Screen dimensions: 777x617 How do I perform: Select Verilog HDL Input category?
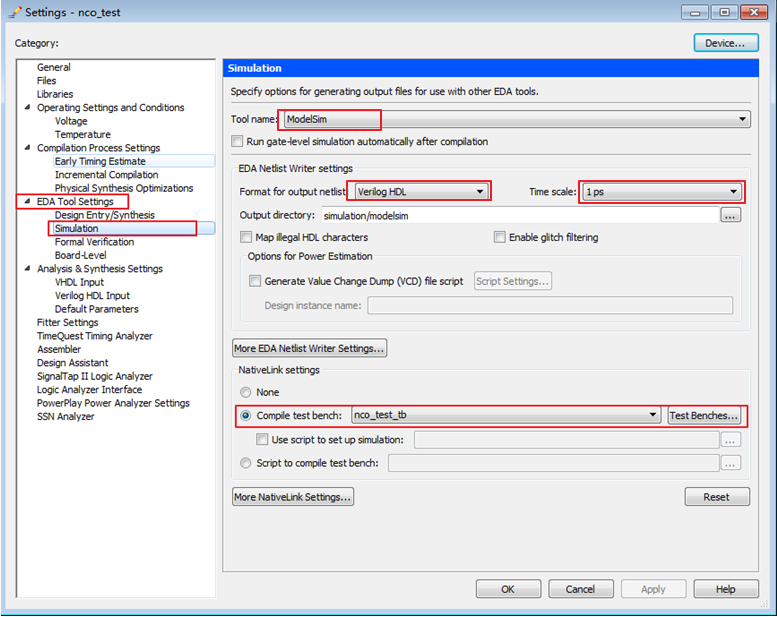pyautogui.click(x=92, y=295)
